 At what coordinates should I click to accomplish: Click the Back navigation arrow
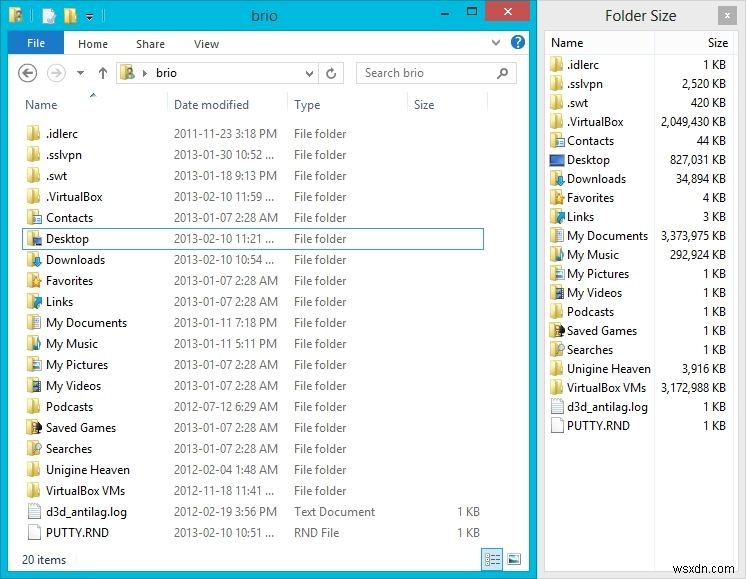28,73
